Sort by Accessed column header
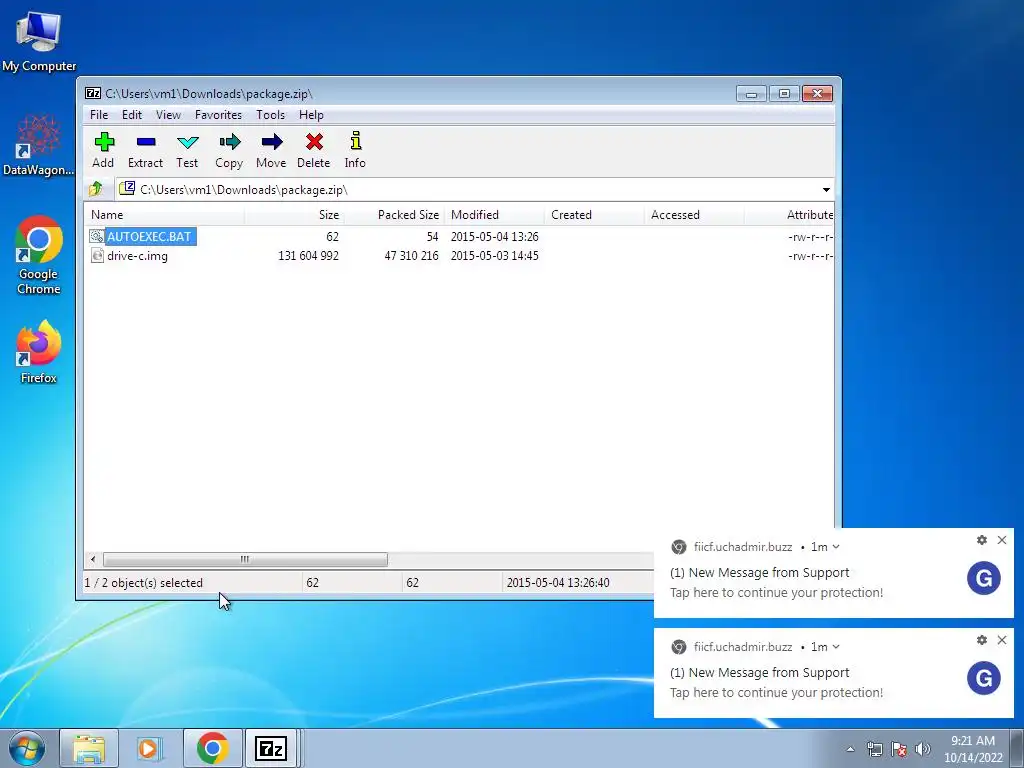Screen dimensions: 1024x768 (694, 215)
